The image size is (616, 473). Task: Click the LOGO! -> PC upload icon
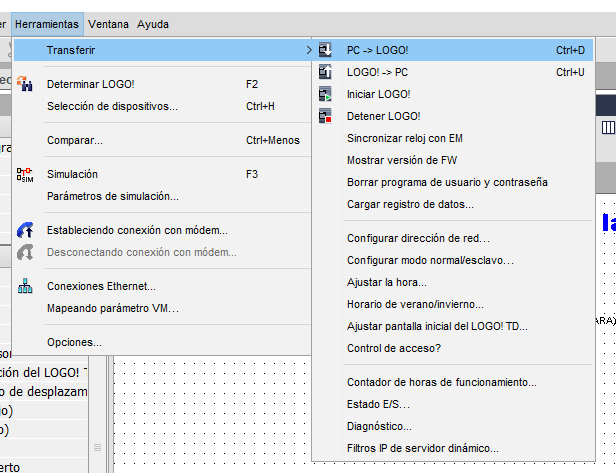325,72
